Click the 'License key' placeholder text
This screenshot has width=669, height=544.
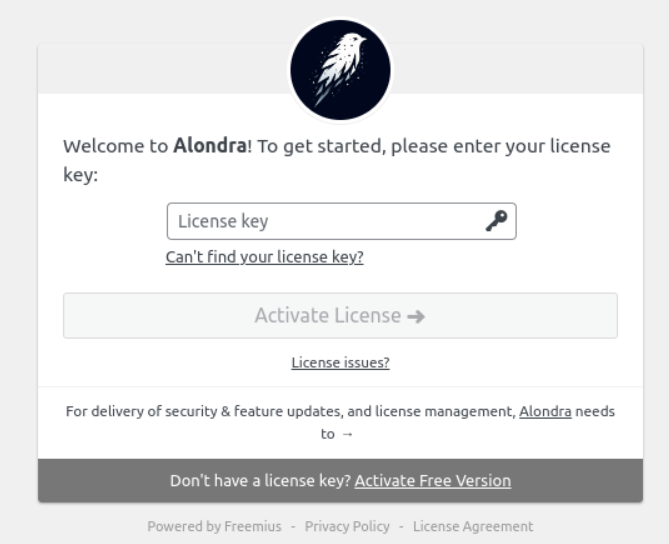[223, 221]
